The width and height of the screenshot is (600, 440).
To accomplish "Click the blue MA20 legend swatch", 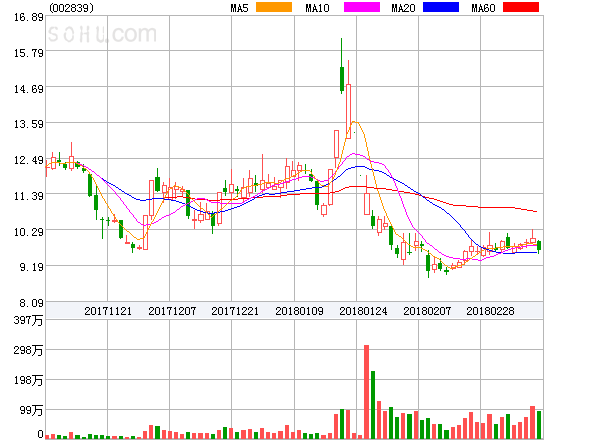I will 441,7.
